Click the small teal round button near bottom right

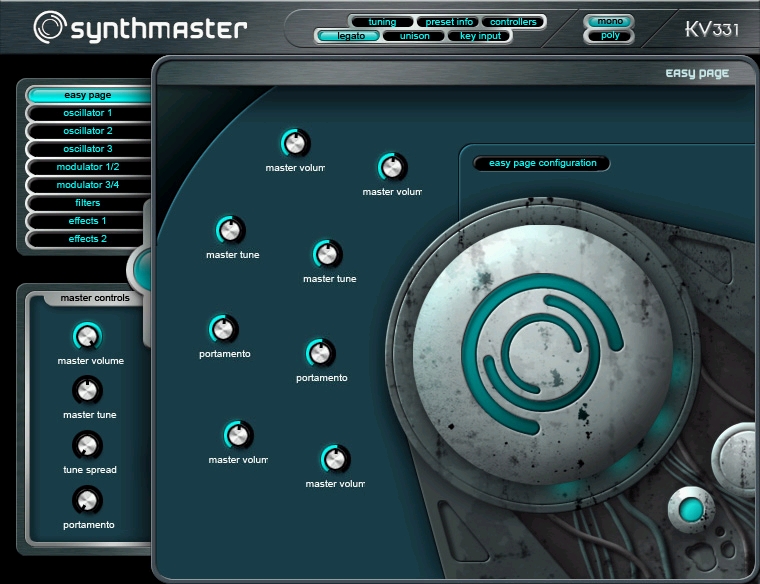691,509
